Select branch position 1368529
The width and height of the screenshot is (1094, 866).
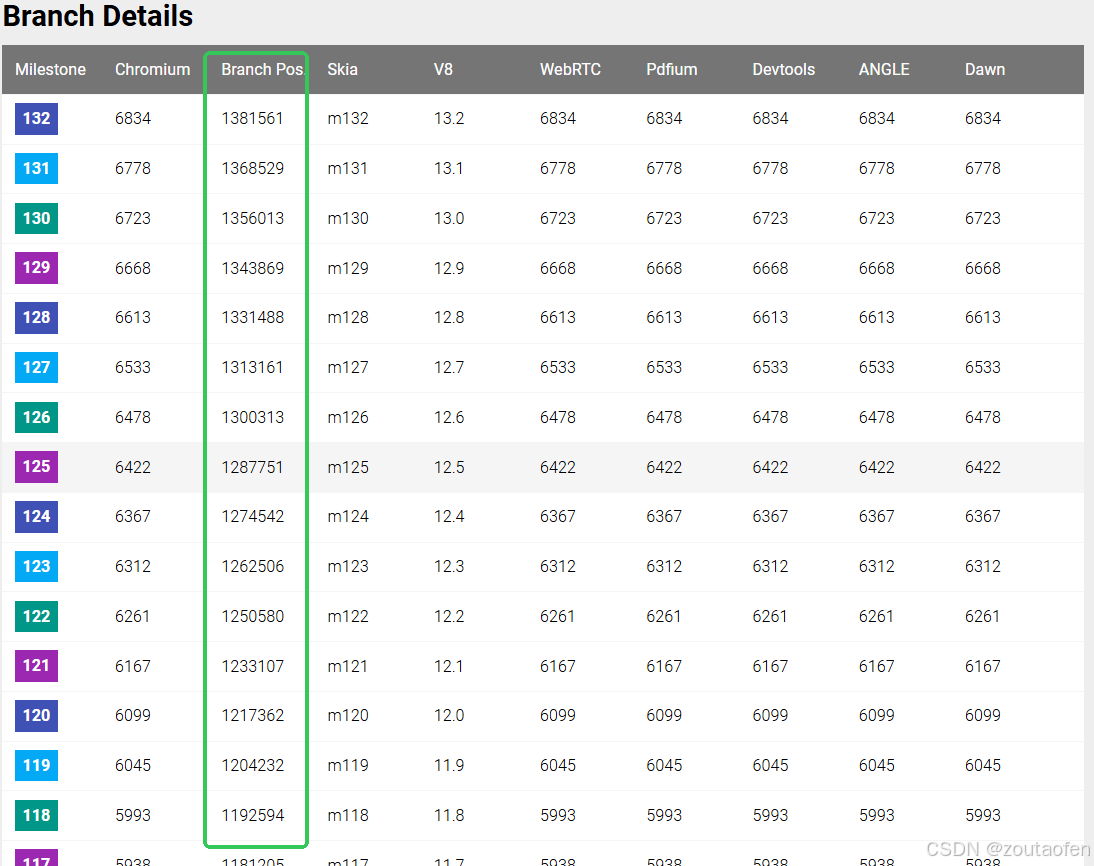[x=252, y=168]
